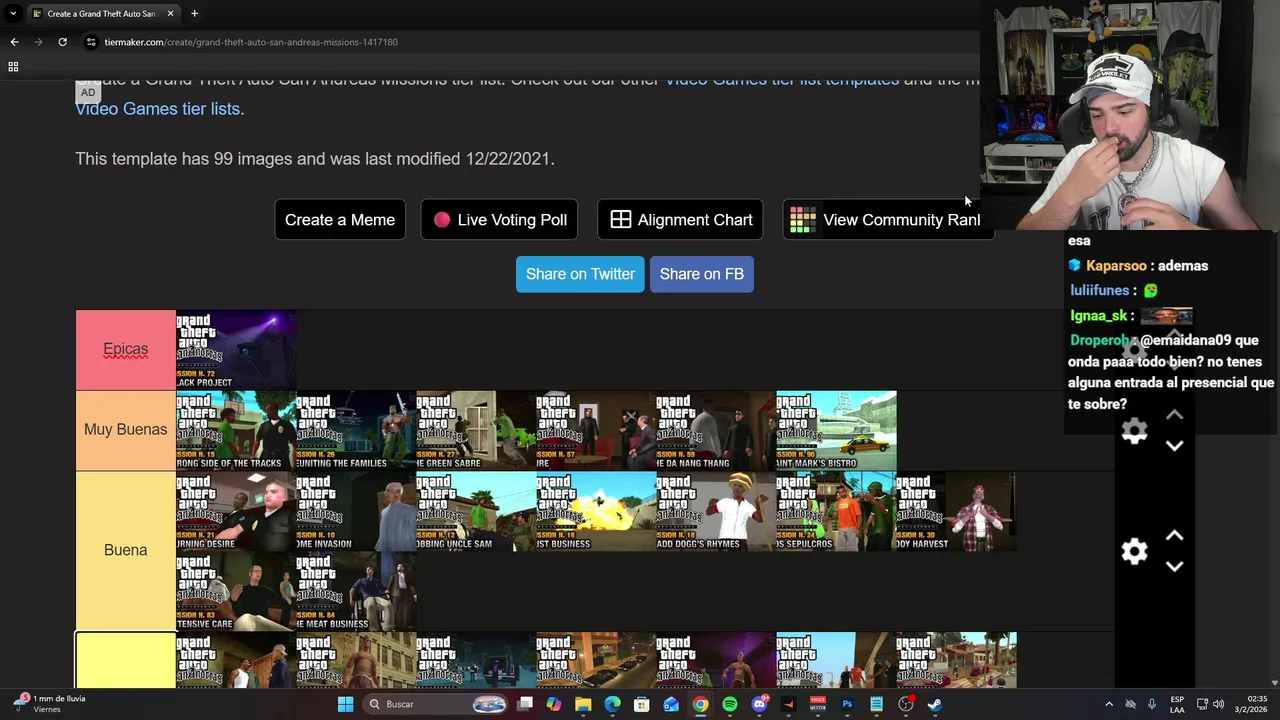Select Reuniting the Families thumbnail
Viewport: 1280px width, 720px height.
pyautogui.click(x=356, y=430)
